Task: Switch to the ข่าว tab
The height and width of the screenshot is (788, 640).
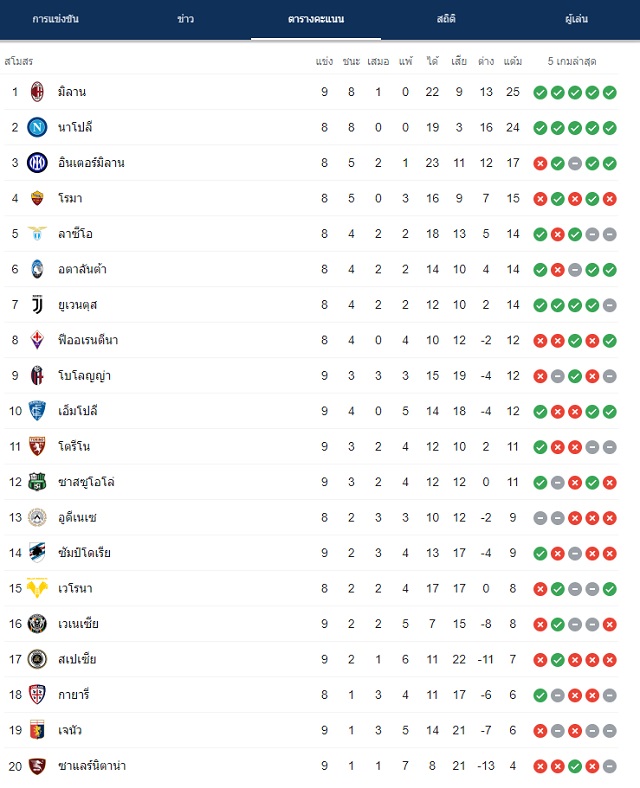Action: point(185,19)
